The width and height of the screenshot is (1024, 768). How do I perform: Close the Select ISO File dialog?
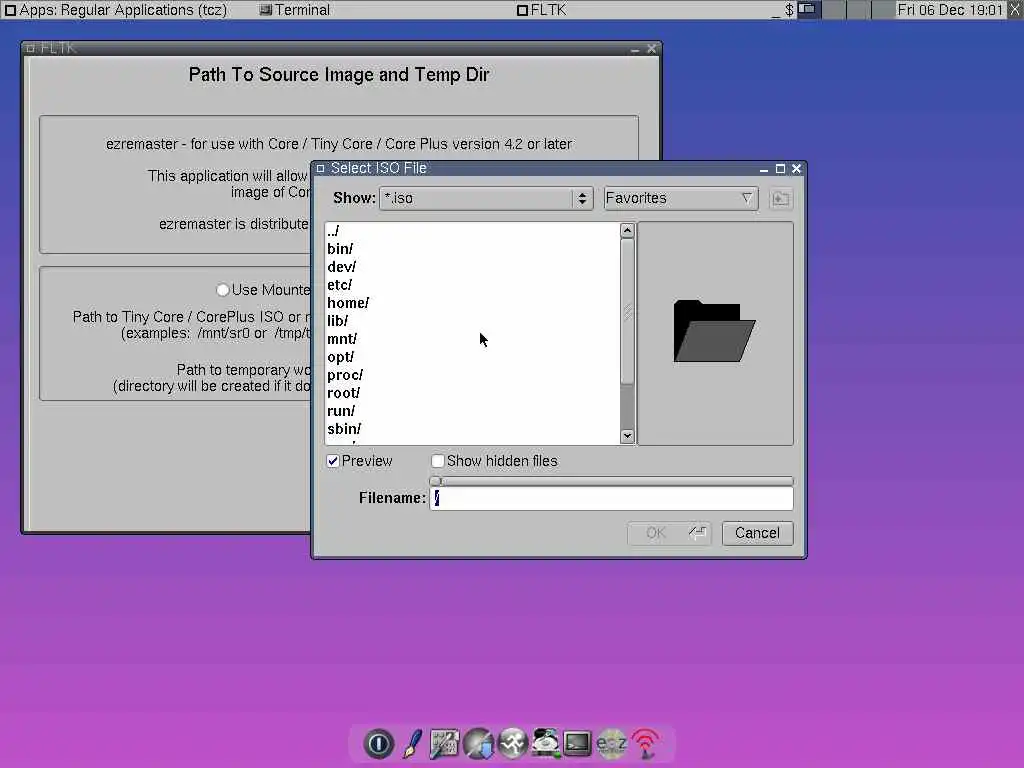(x=796, y=168)
